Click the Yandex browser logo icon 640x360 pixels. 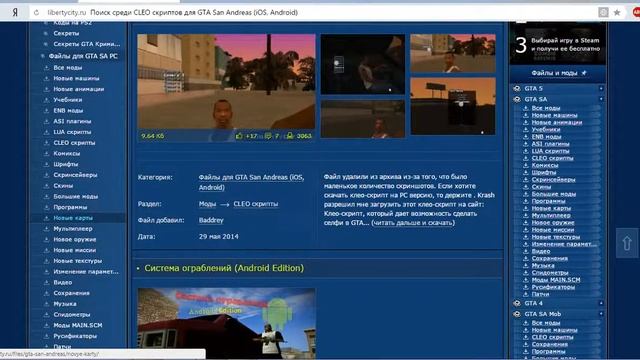(15, 12)
